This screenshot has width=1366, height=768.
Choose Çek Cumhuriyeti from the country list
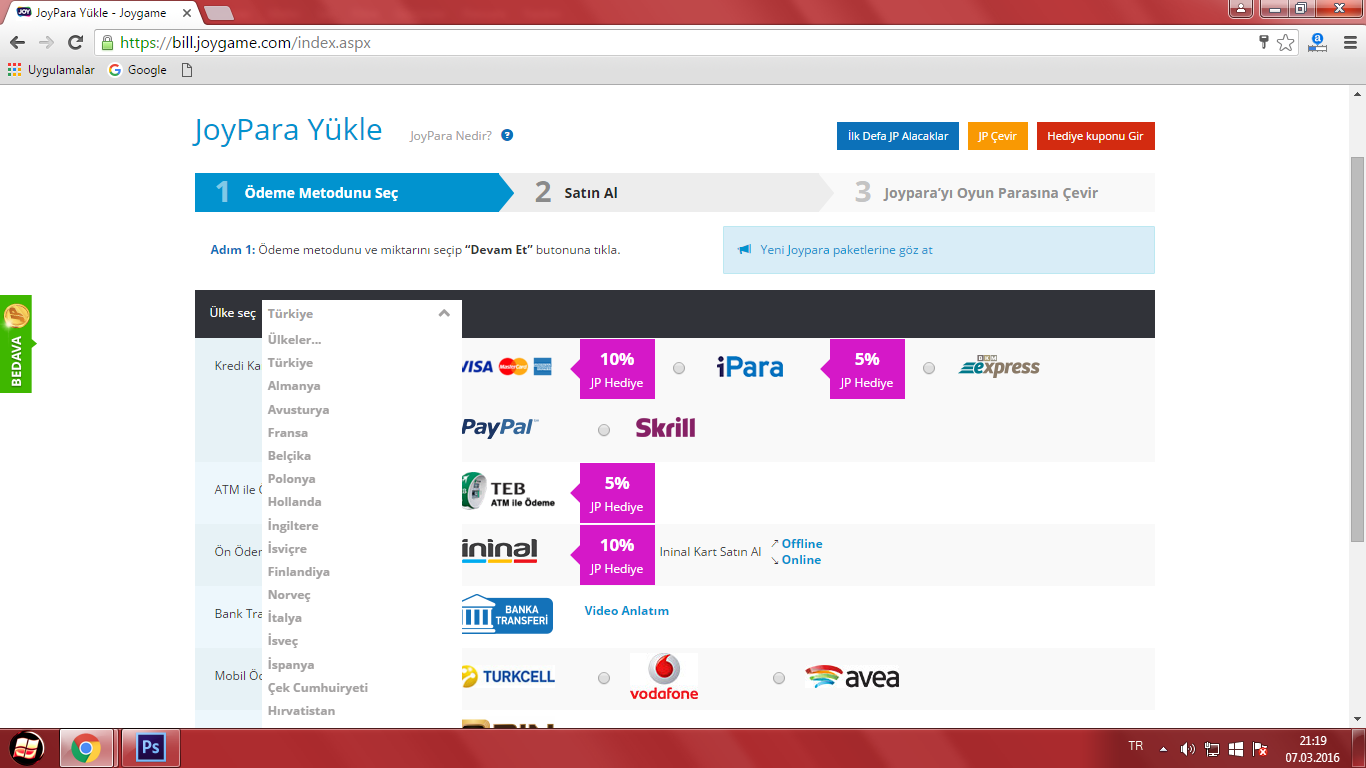[318, 688]
